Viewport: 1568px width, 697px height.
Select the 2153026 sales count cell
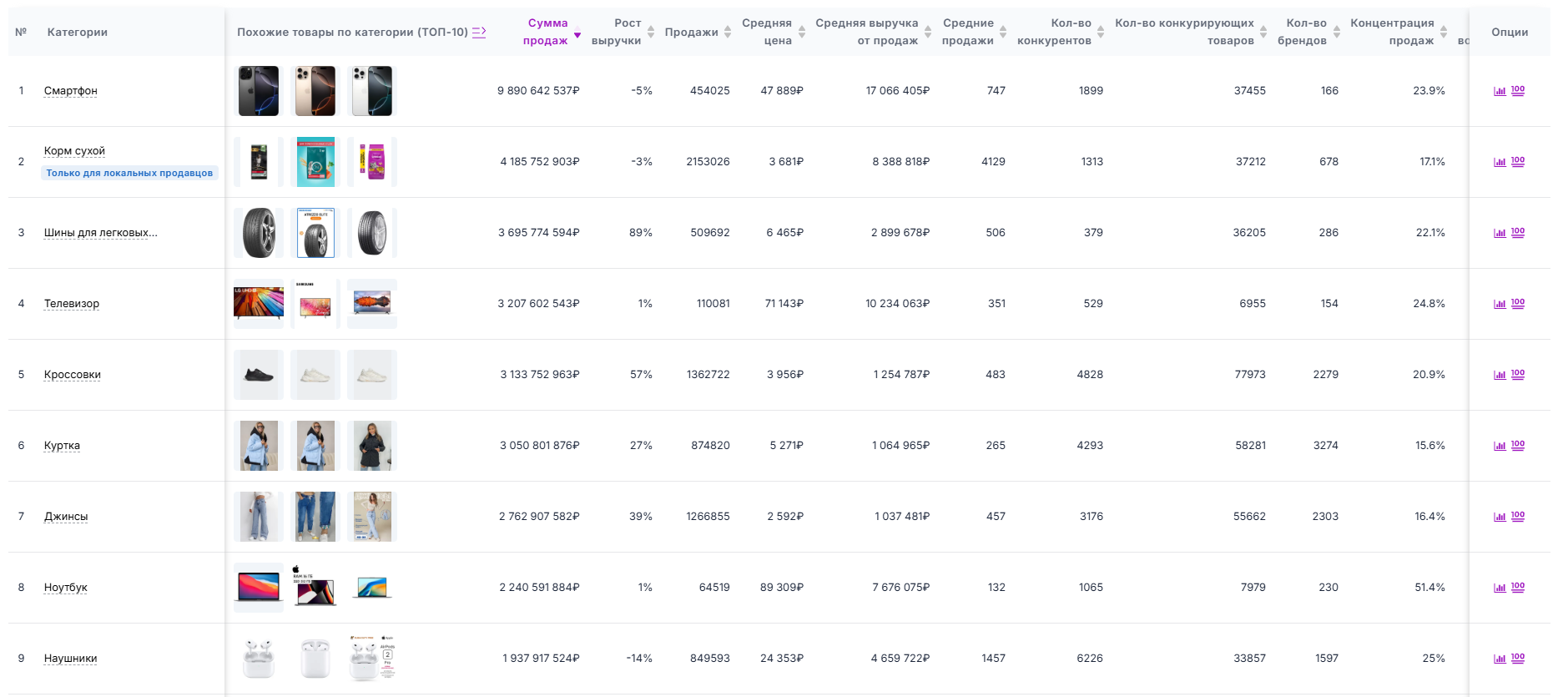pos(708,162)
